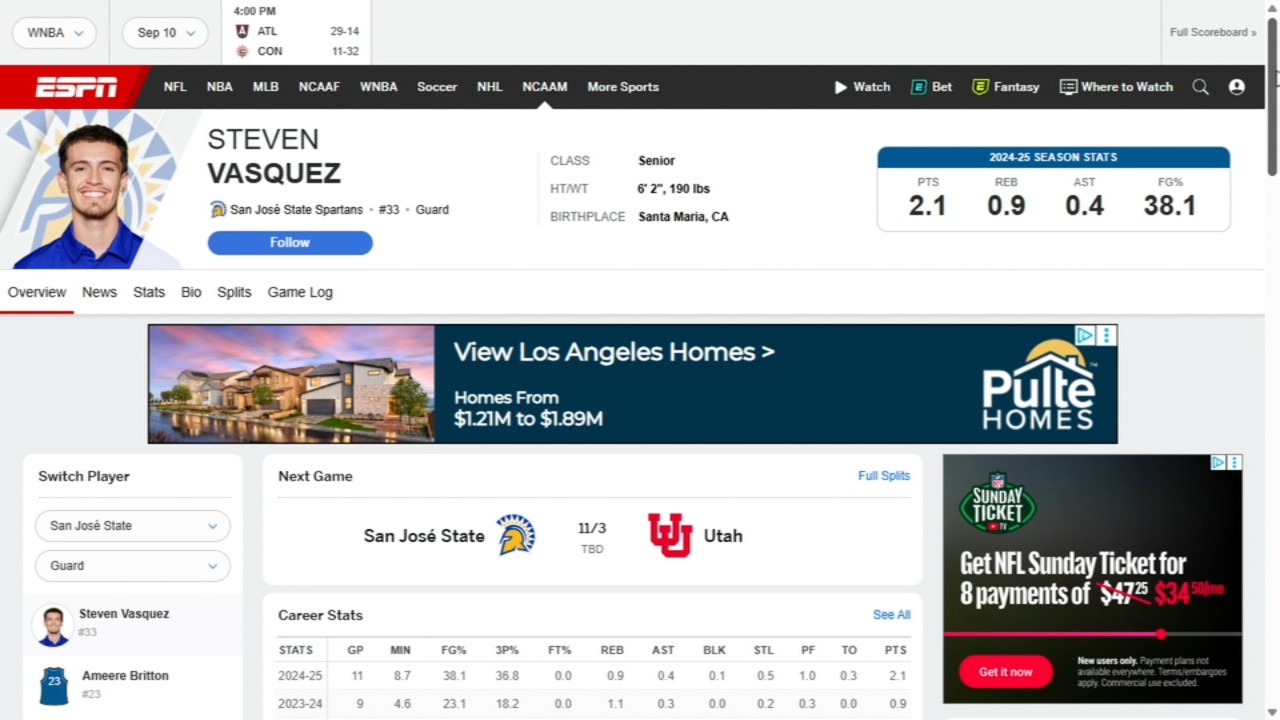The height and width of the screenshot is (720, 1280).
Task: Open the user profile icon
Action: (1237, 87)
